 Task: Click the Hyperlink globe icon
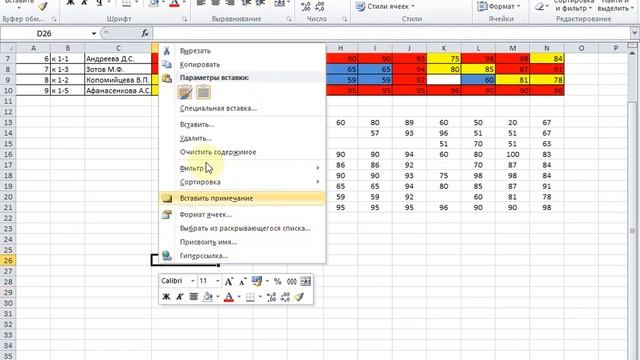click(167, 256)
